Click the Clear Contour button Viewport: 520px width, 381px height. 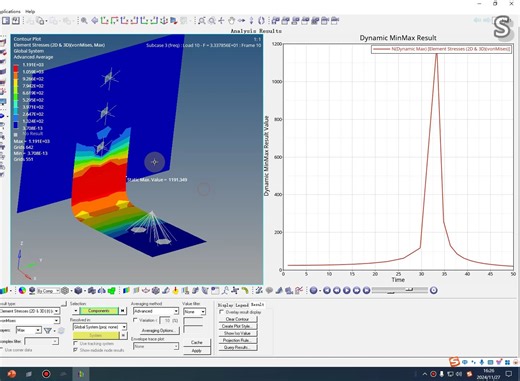click(238, 319)
